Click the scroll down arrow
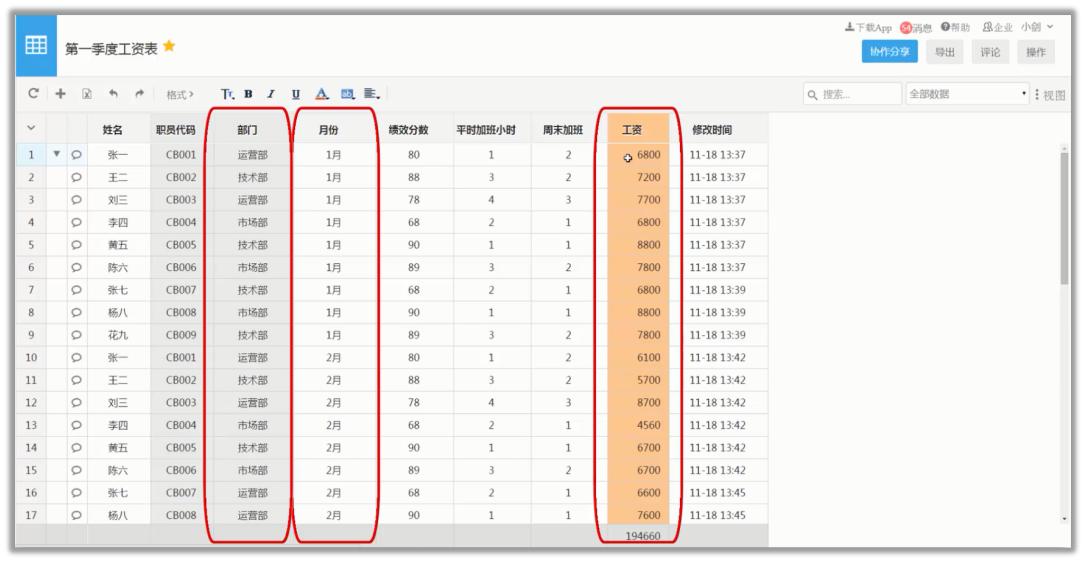Image resolution: width=1086 pixels, height=563 pixels. click(1064, 519)
